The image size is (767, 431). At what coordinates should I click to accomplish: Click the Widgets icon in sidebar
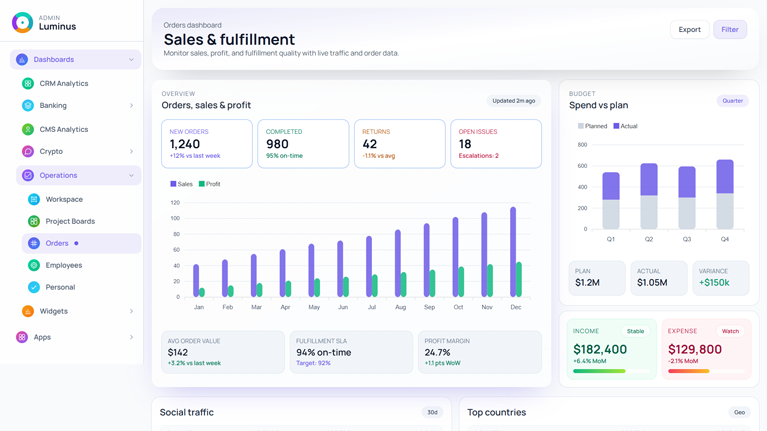tap(28, 312)
